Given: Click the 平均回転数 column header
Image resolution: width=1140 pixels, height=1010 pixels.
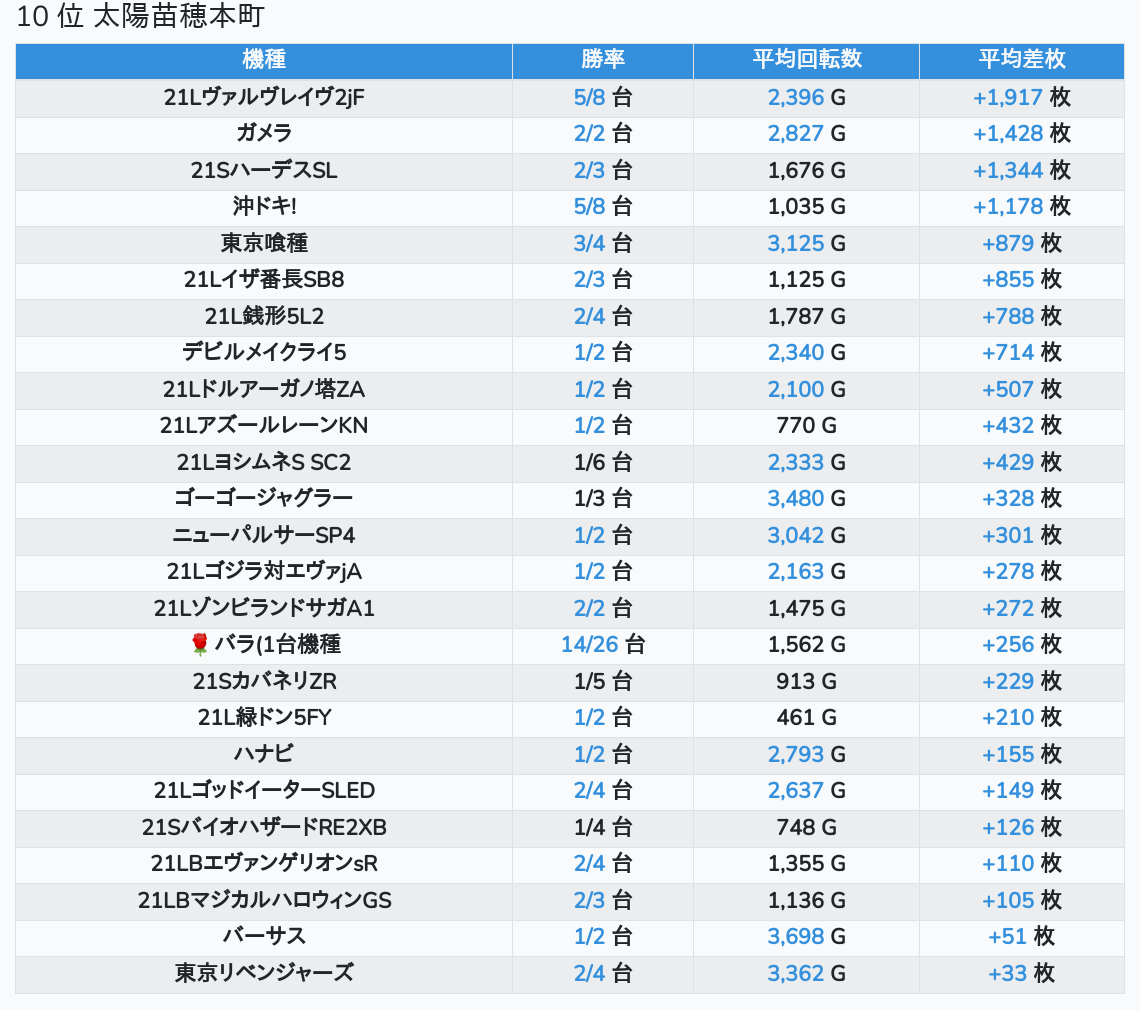Looking at the screenshot, I should 806,60.
